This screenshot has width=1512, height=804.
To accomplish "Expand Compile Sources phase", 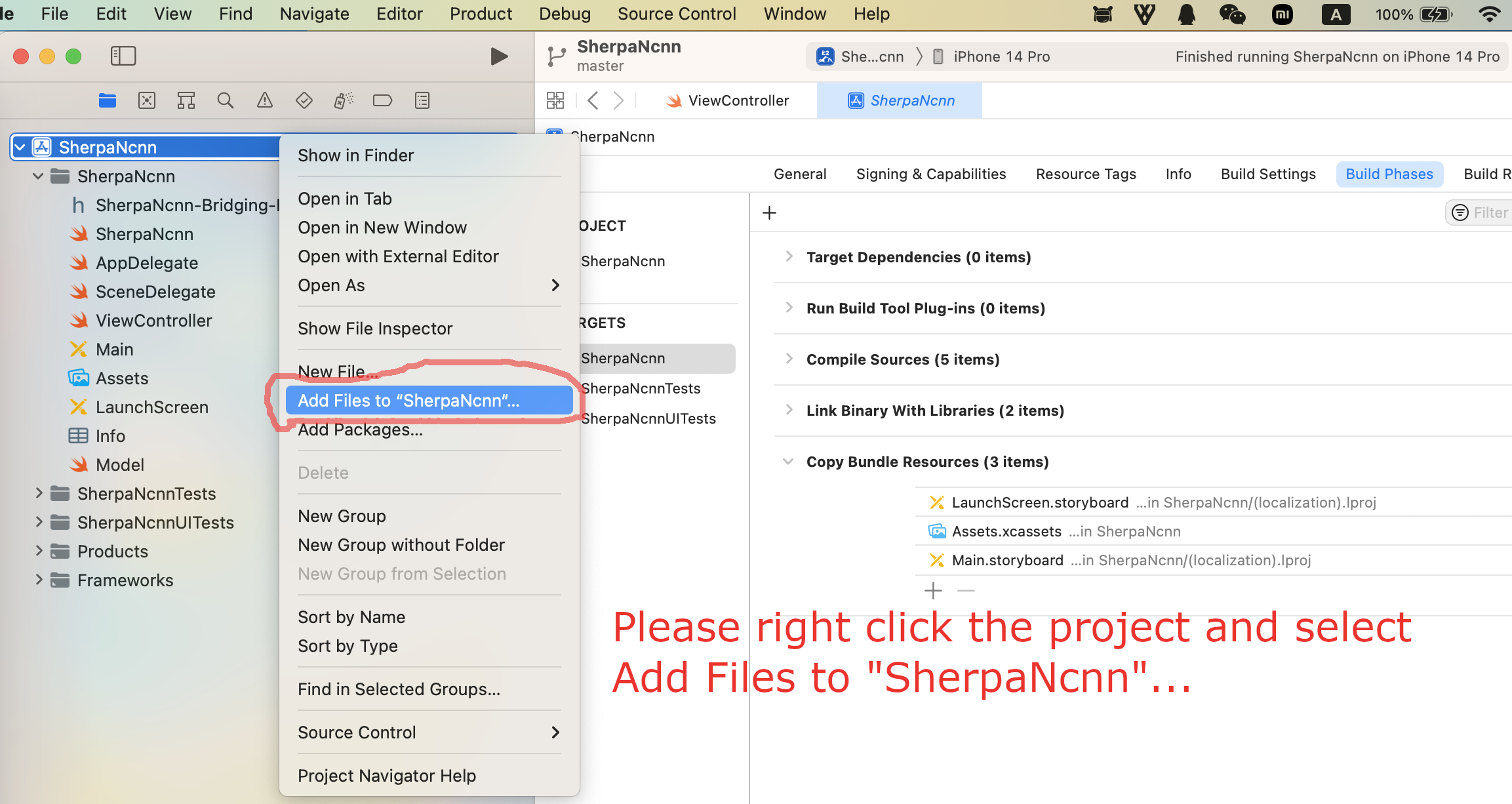I will (x=789, y=359).
